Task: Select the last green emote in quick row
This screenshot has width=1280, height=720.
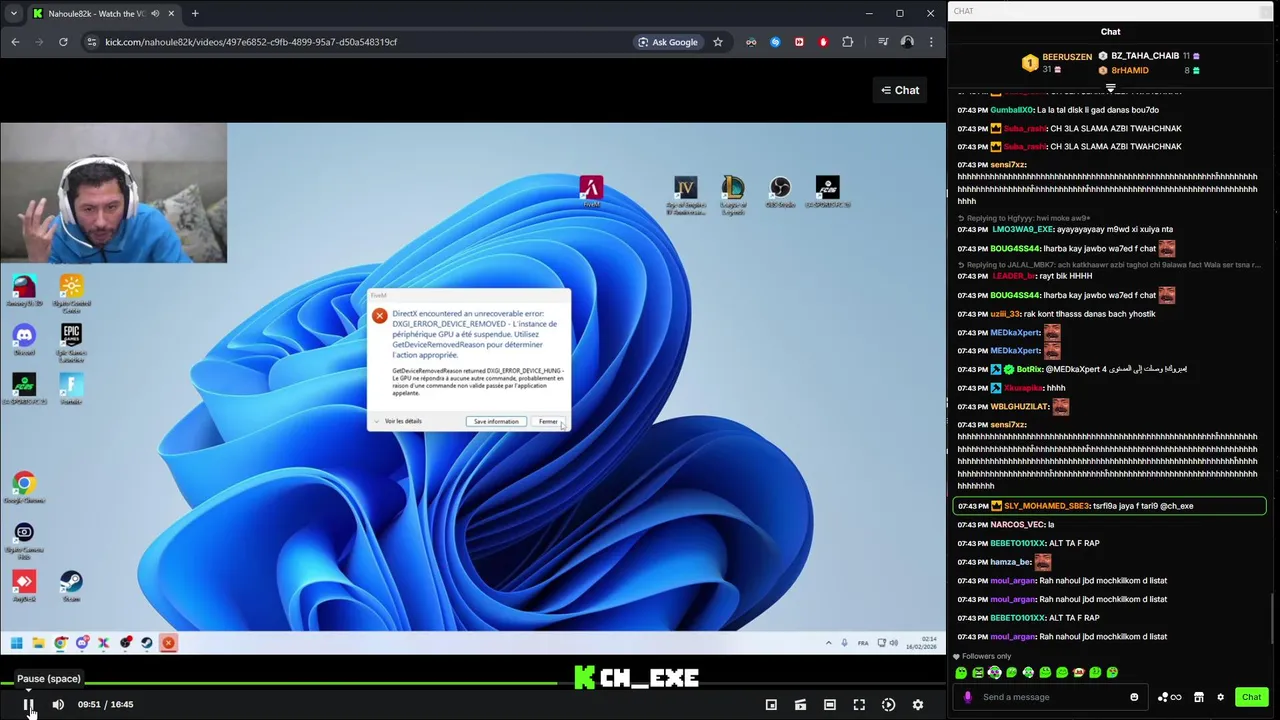Action: tap(1112, 673)
